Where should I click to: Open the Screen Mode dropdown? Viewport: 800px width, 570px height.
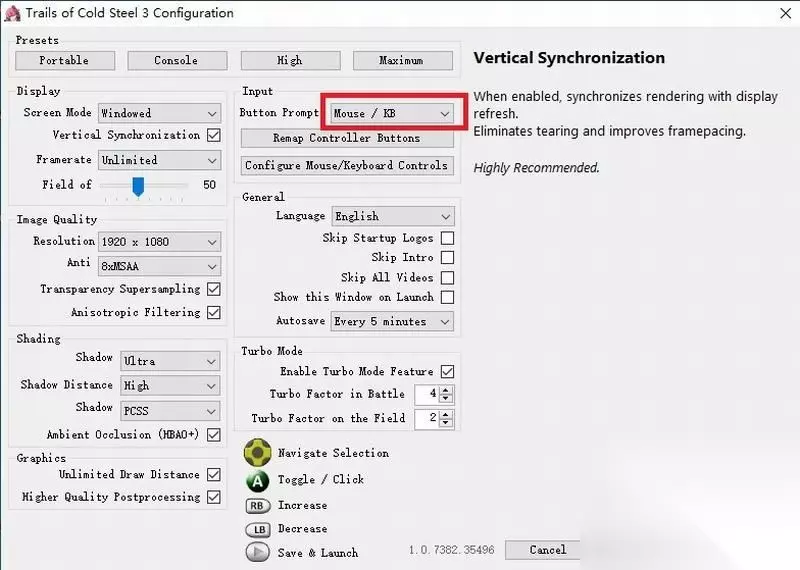pyautogui.click(x=159, y=113)
